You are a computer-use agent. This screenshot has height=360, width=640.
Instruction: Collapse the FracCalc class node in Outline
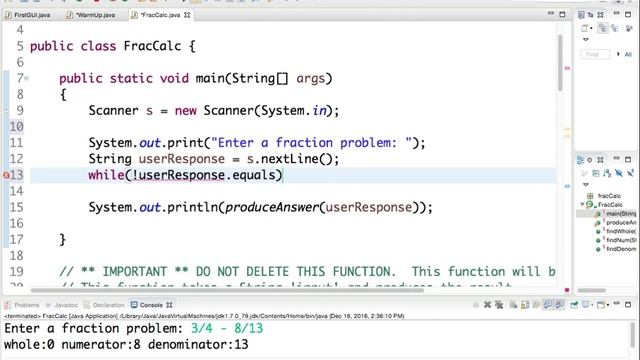[582, 204]
